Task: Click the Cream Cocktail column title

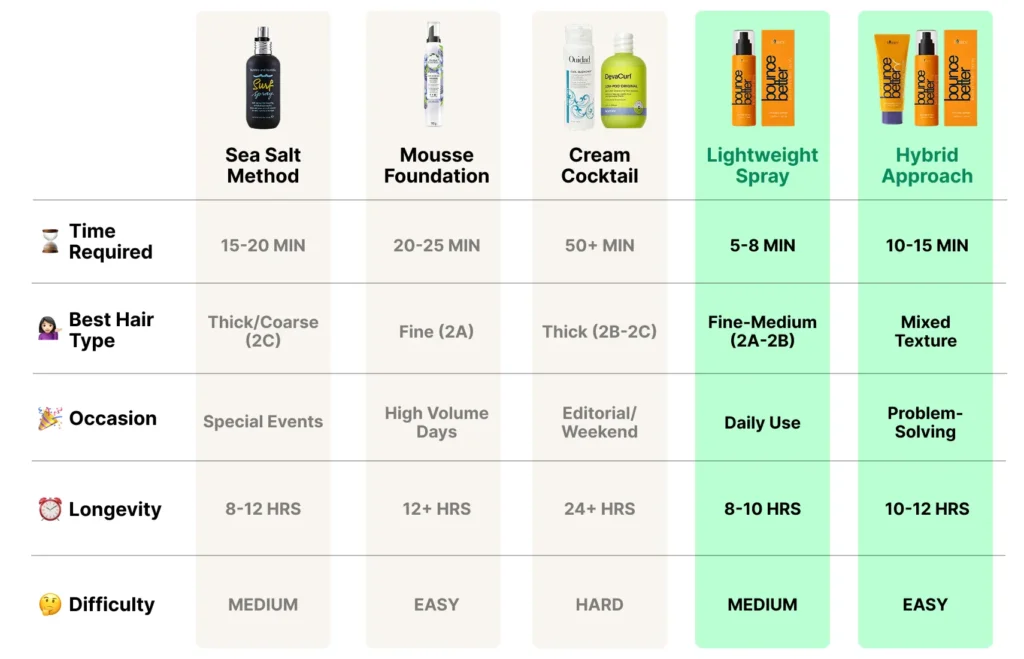Action: click(x=600, y=165)
